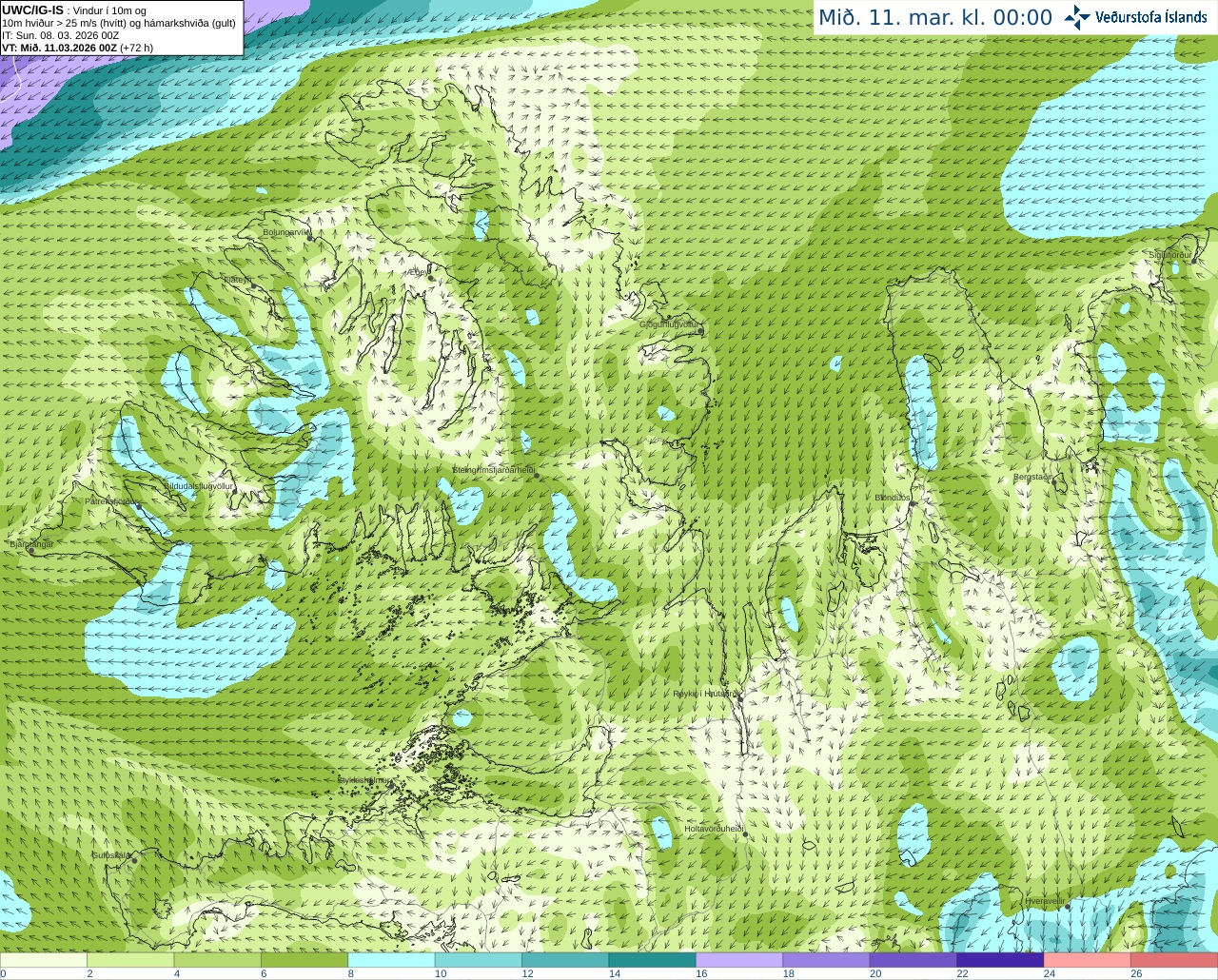Select the 6–8 m/s green legend swatch

304,960
